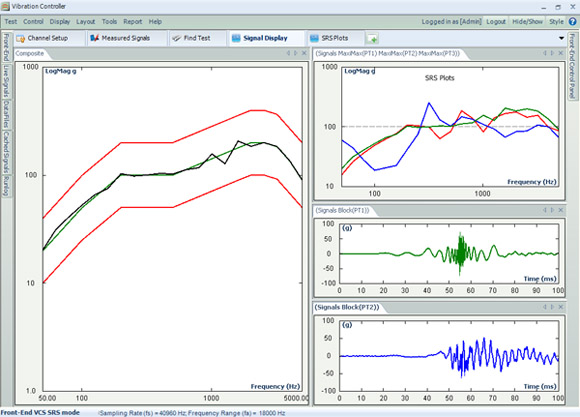Select the Signal Display tab
This screenshot has width=580, height=417.
point(267,38)
